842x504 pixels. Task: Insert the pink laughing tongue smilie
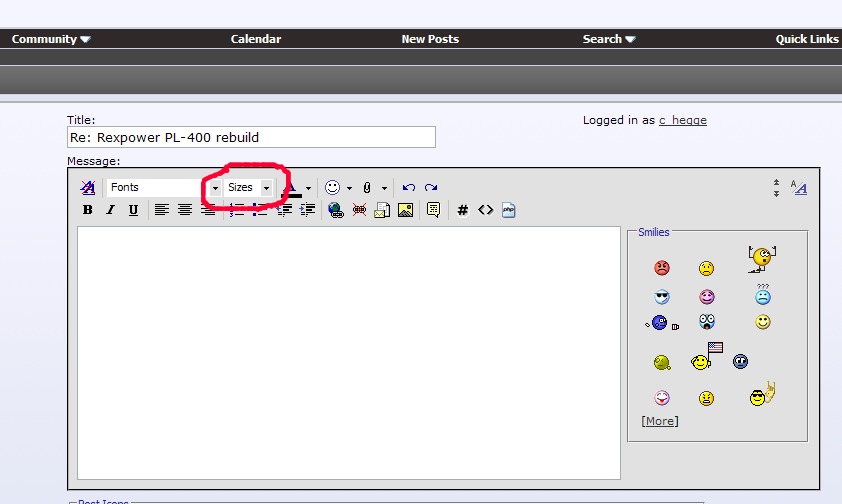coord(662,397)
